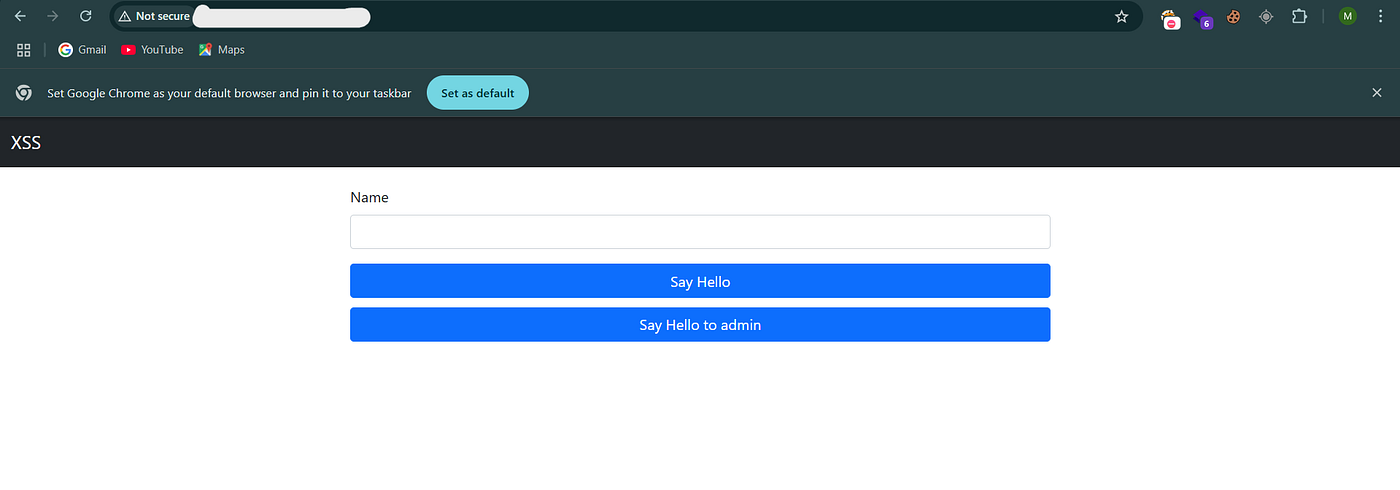Open the Gmail bookmark
The image size is (1400, 490).
click(x=82, y=49)
